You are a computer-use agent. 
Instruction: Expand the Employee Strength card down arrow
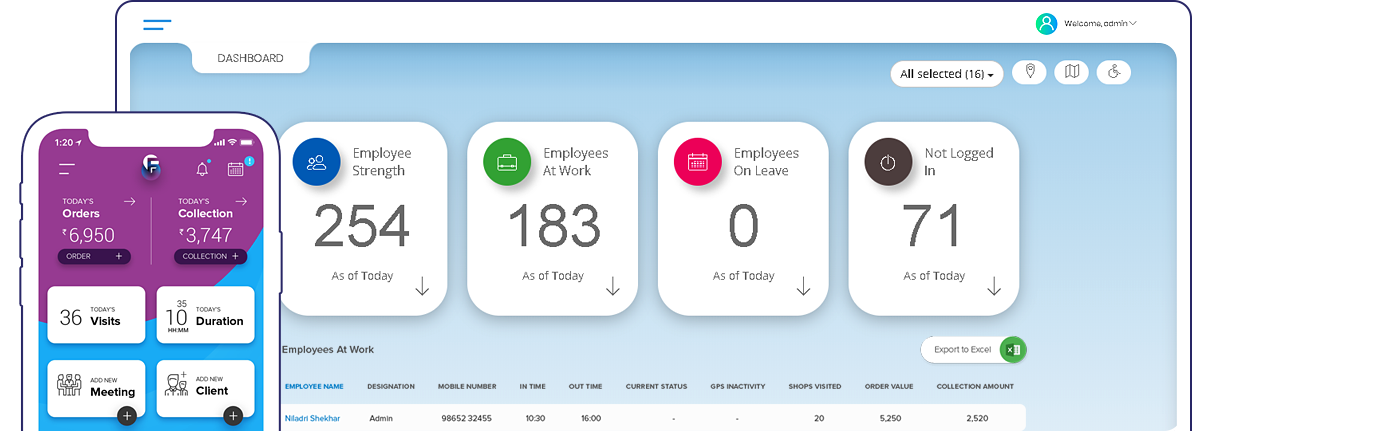422,288
